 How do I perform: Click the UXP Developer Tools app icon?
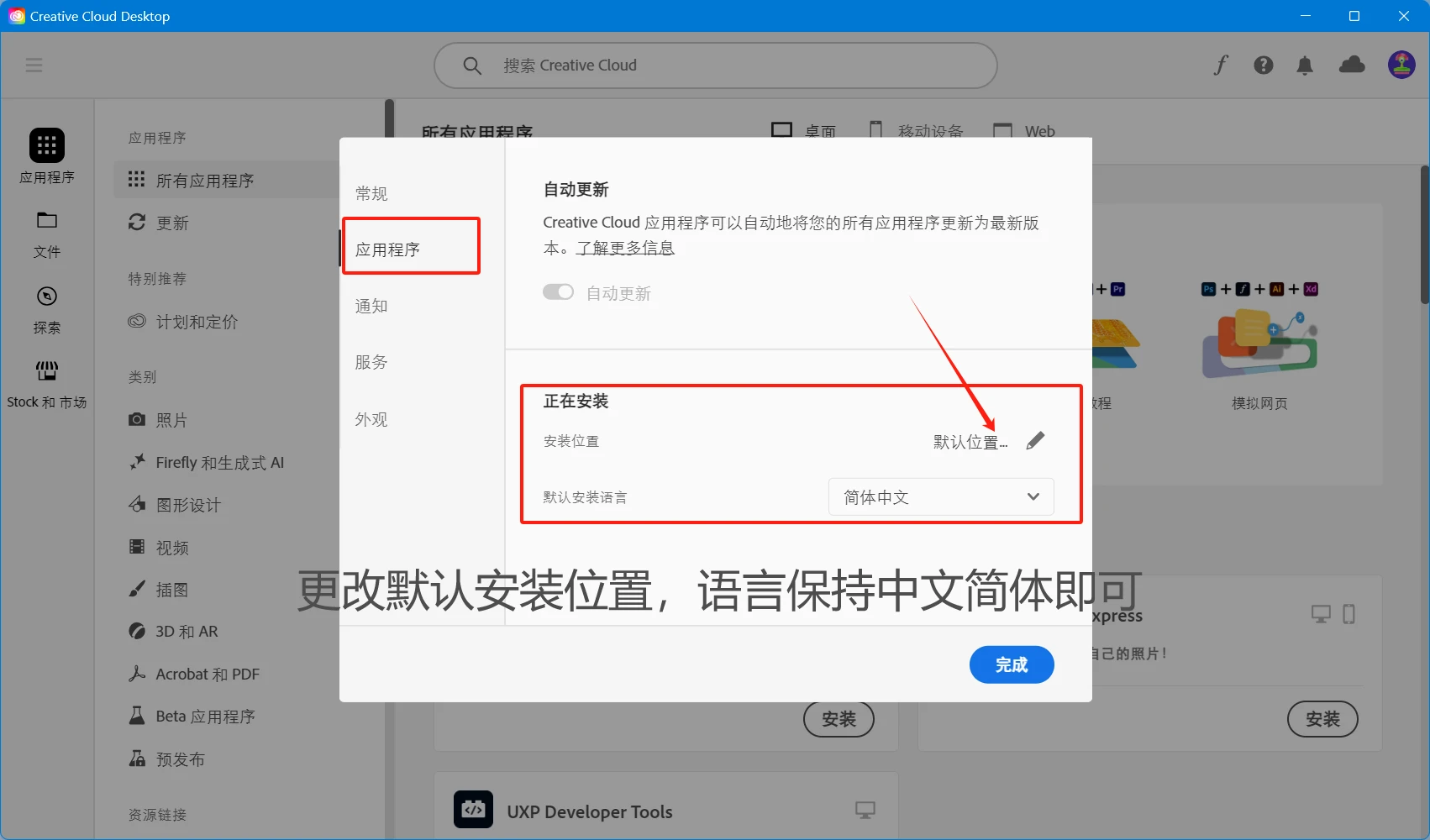473,809
